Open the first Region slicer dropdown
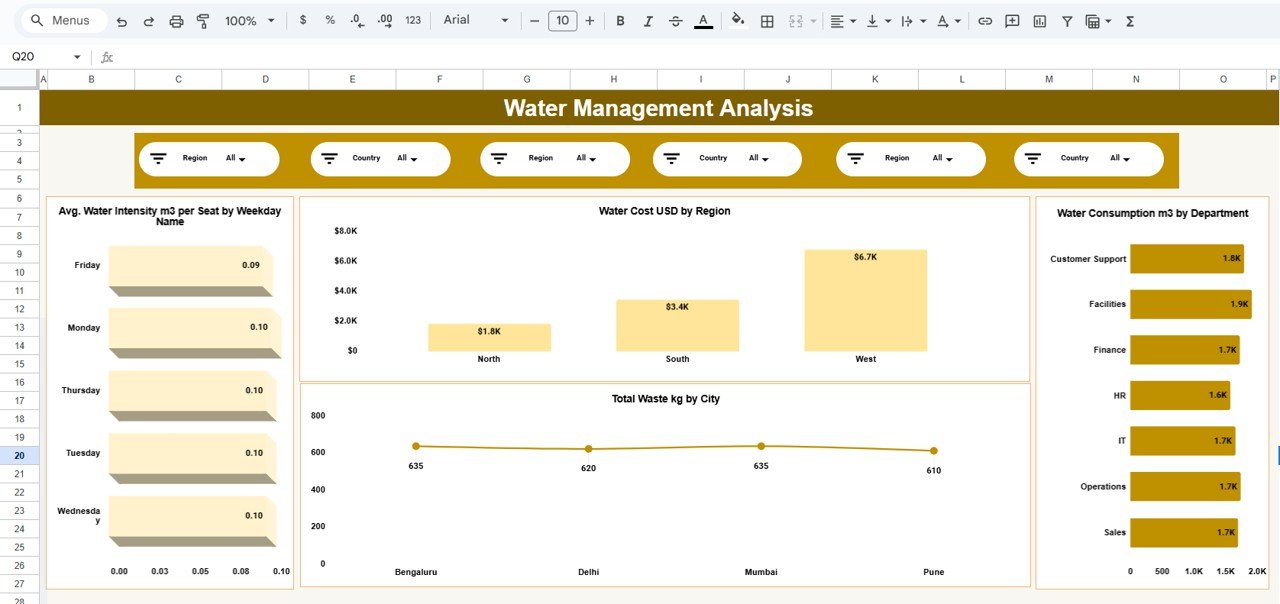The image size is (1280, 604). click(x=240, y=158)
